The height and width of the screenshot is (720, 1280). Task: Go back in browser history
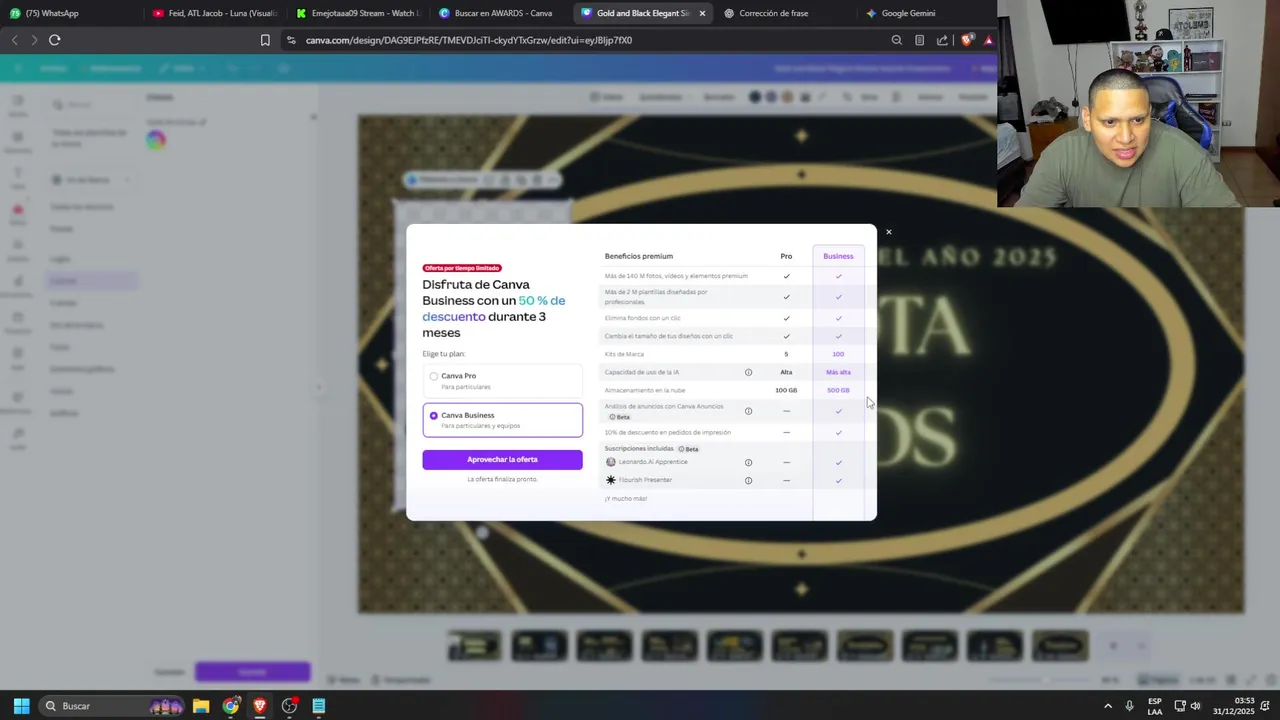point(14,40)
